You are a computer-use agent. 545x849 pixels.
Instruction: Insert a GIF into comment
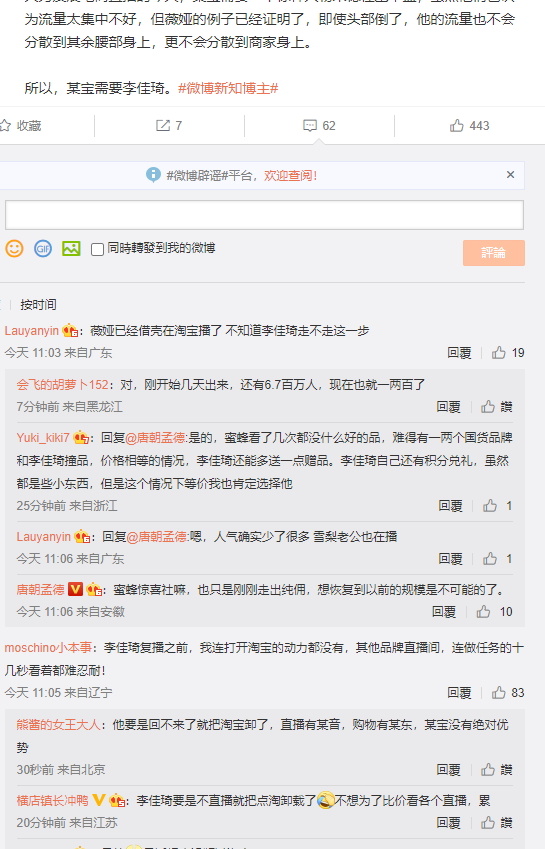tap(43, 249)
